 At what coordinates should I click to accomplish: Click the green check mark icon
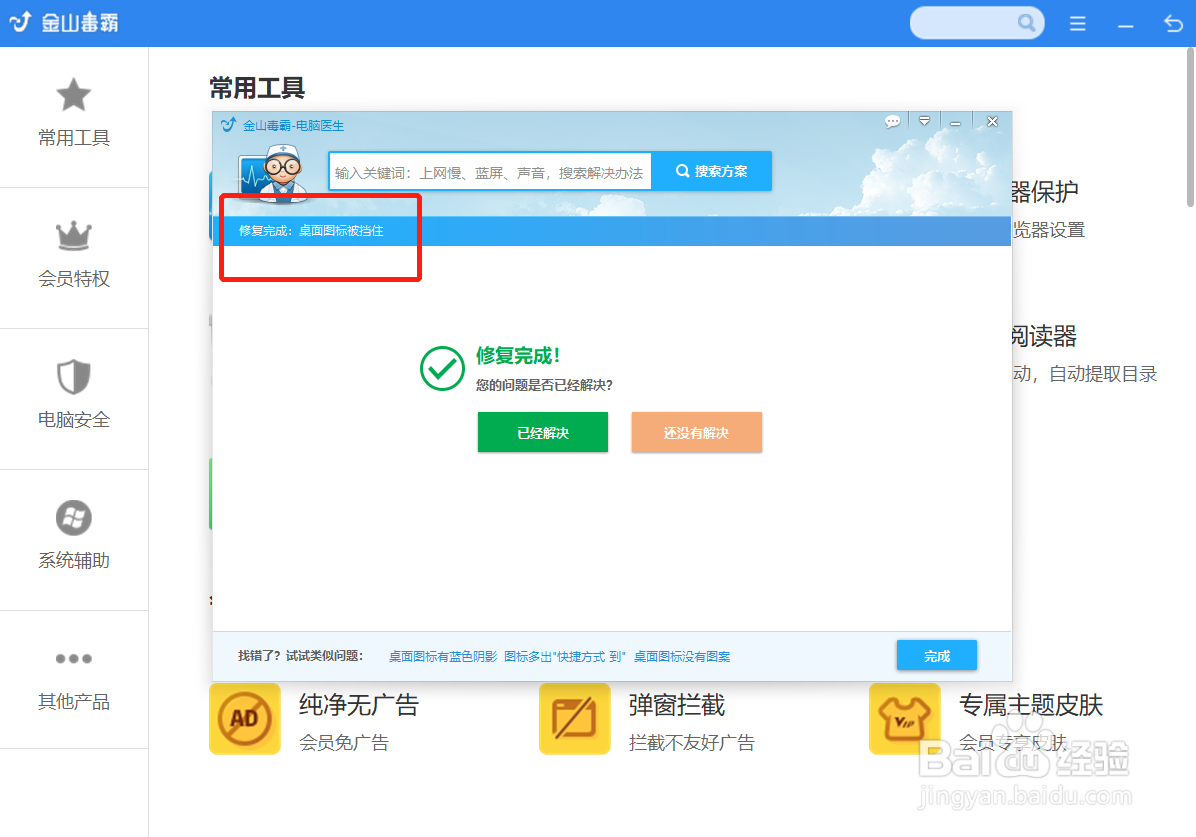pos(442,369)
